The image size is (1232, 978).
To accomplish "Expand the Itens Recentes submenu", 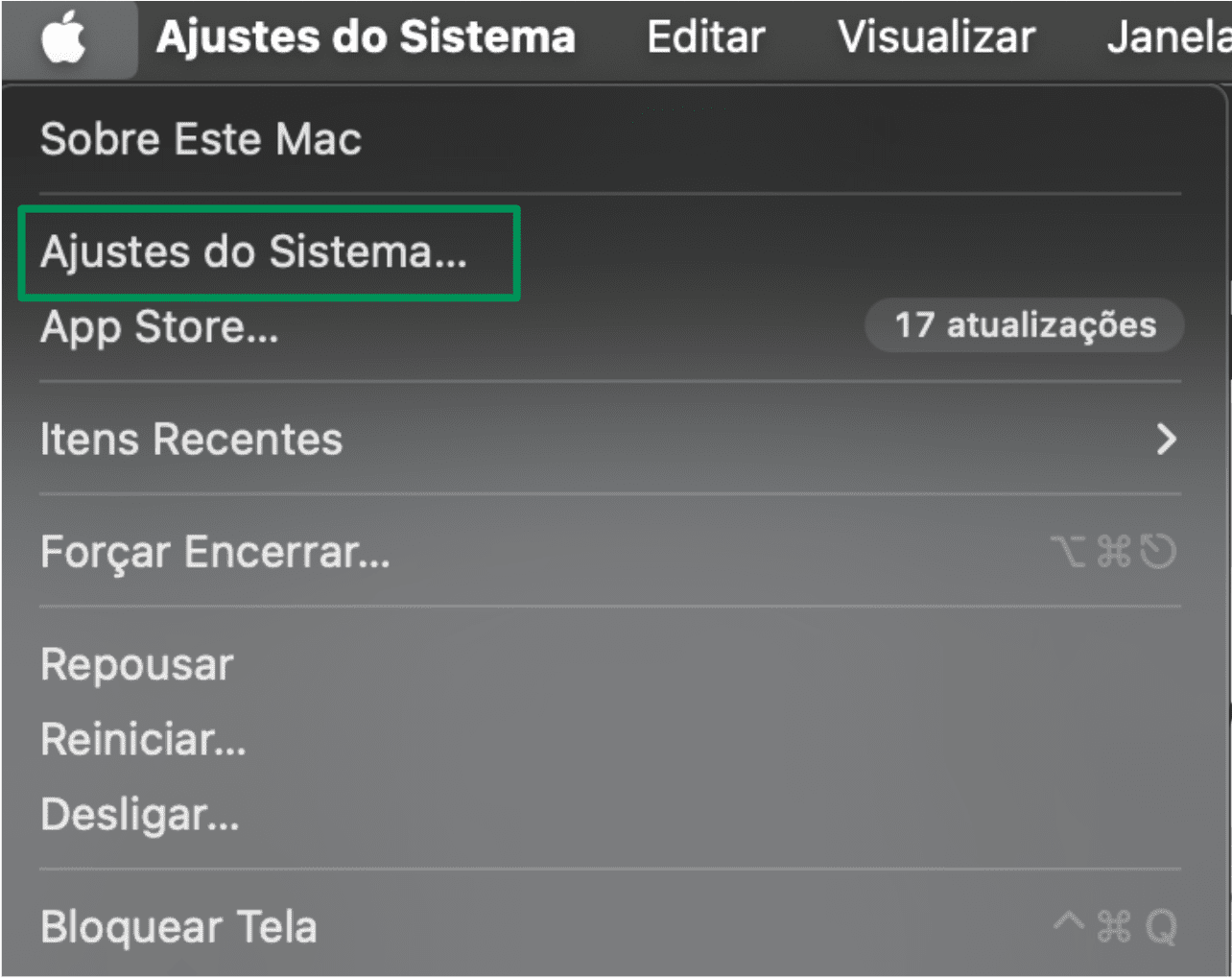I will pos(191,439).
